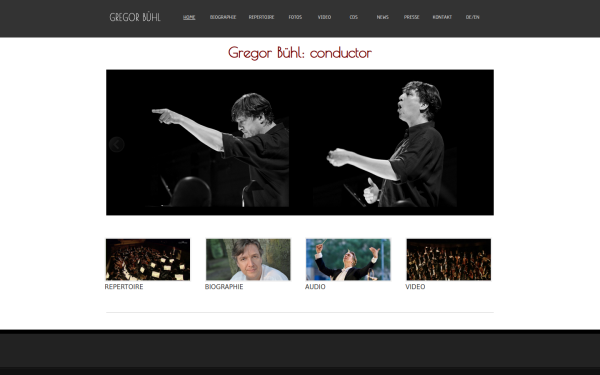The width and height of the screenshot is (600, 375).
Task: Click the heading 'Gregor Bühl: conductor'
Action: tap(300, 53)
